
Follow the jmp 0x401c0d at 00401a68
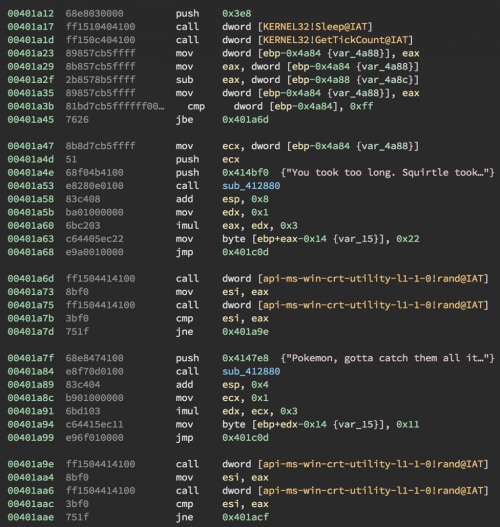pos(245,252)
